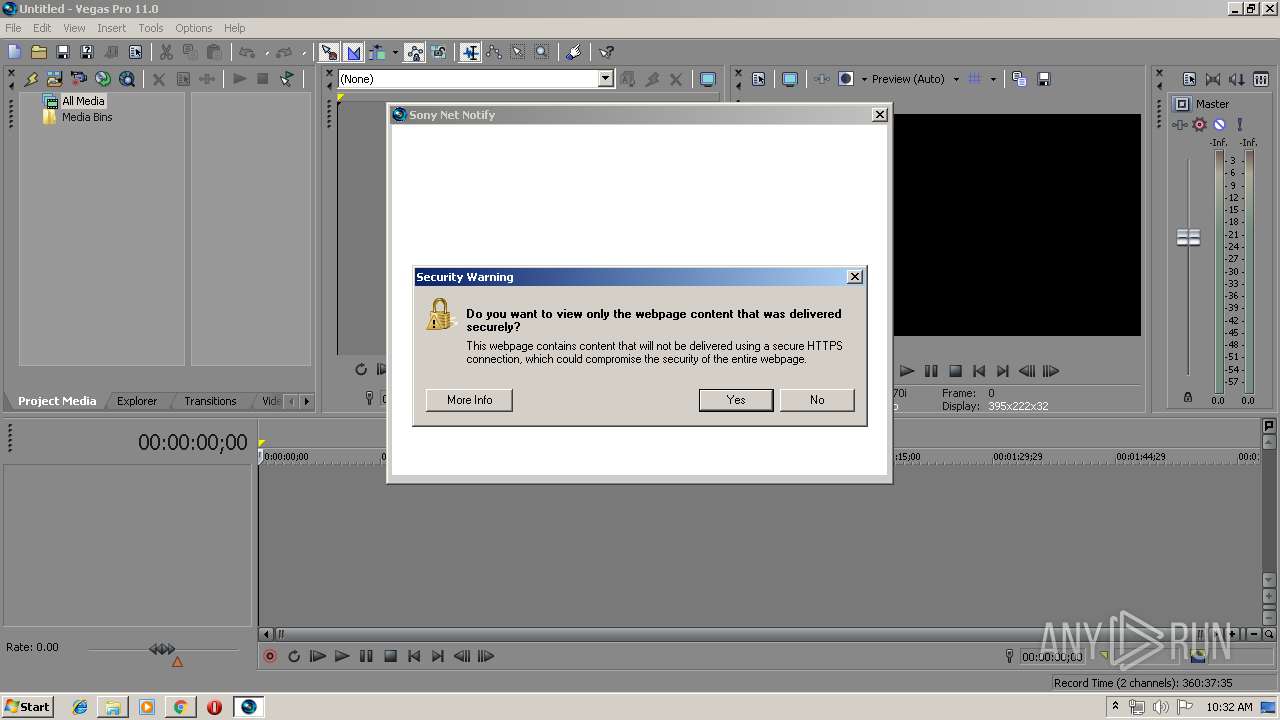Screen dimensions: 1280x720
Task: Open Project Video Properties in preview
Action: point(758,79)
